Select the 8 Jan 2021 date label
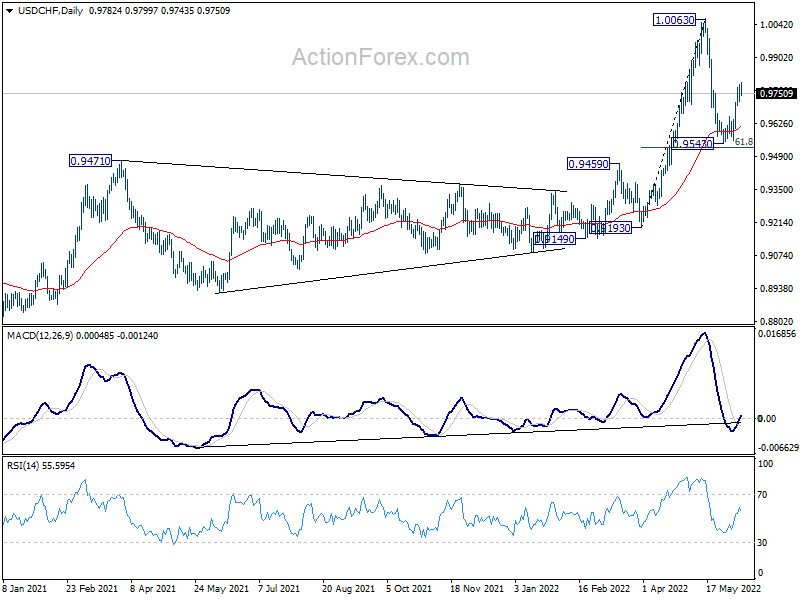 [24, 588]
